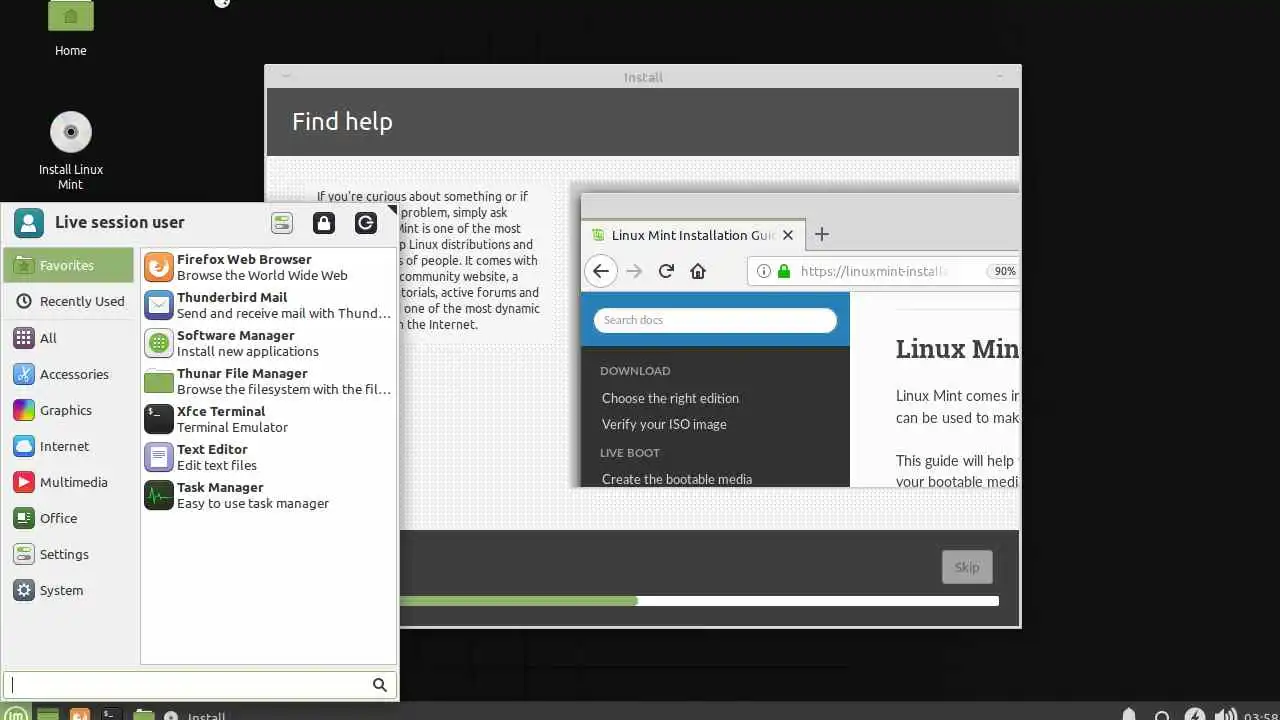Click the lock screen icon in menu header
This screenshot has height=720, width=1280.
coord(324,223)
